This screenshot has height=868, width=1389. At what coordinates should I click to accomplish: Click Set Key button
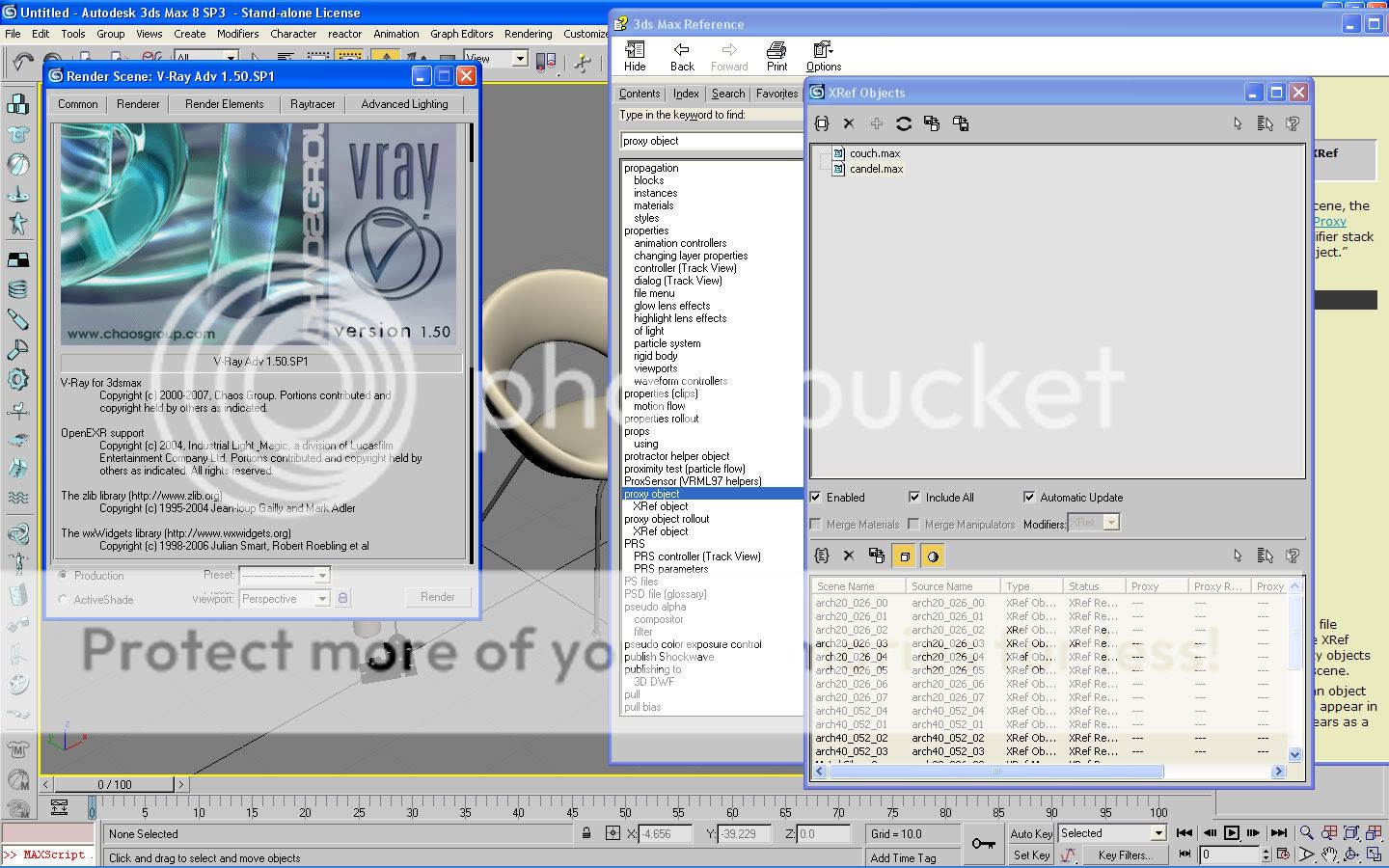1031,854
